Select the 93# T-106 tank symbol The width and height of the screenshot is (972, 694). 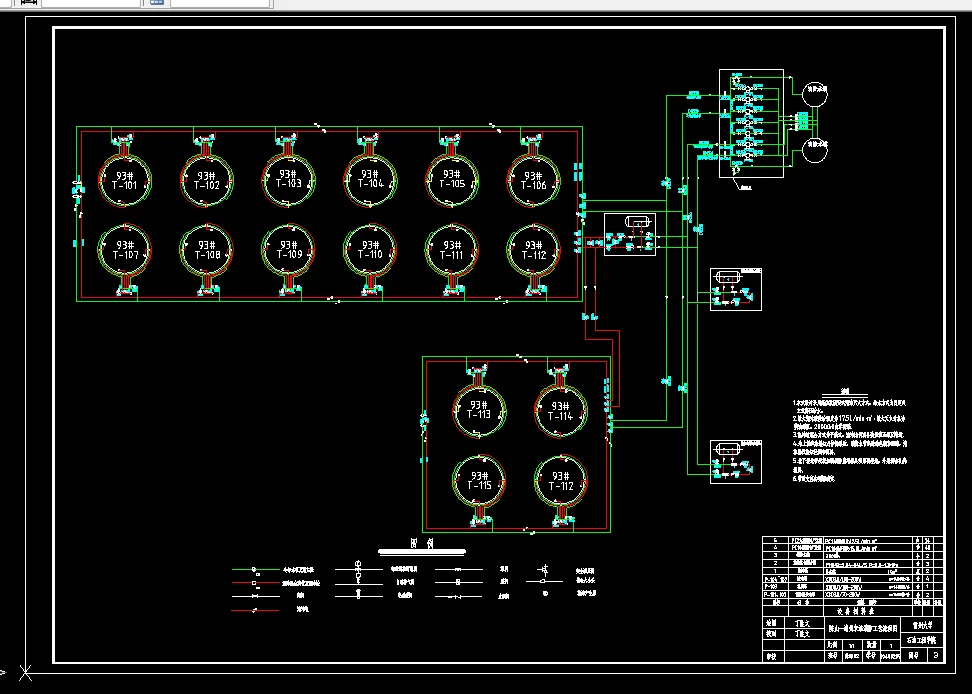534,180
